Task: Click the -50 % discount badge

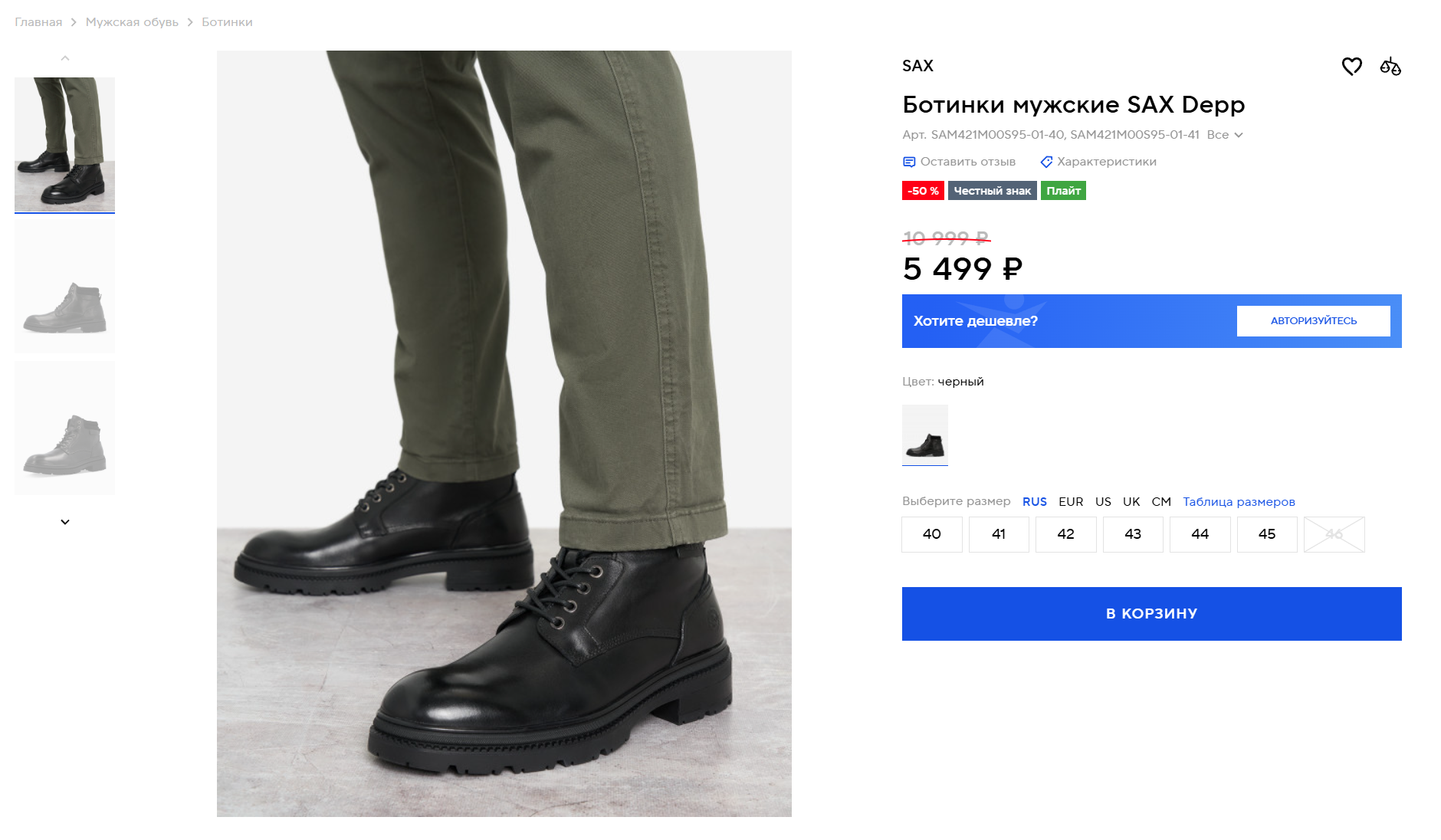Action: pos(923,191)
